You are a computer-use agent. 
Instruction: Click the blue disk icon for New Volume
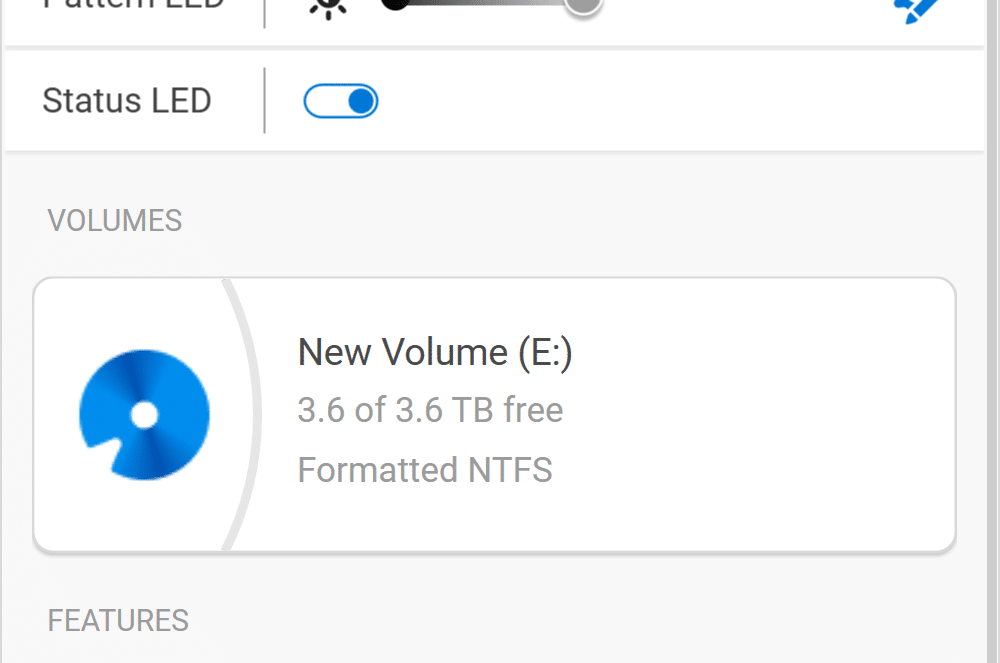144,414
